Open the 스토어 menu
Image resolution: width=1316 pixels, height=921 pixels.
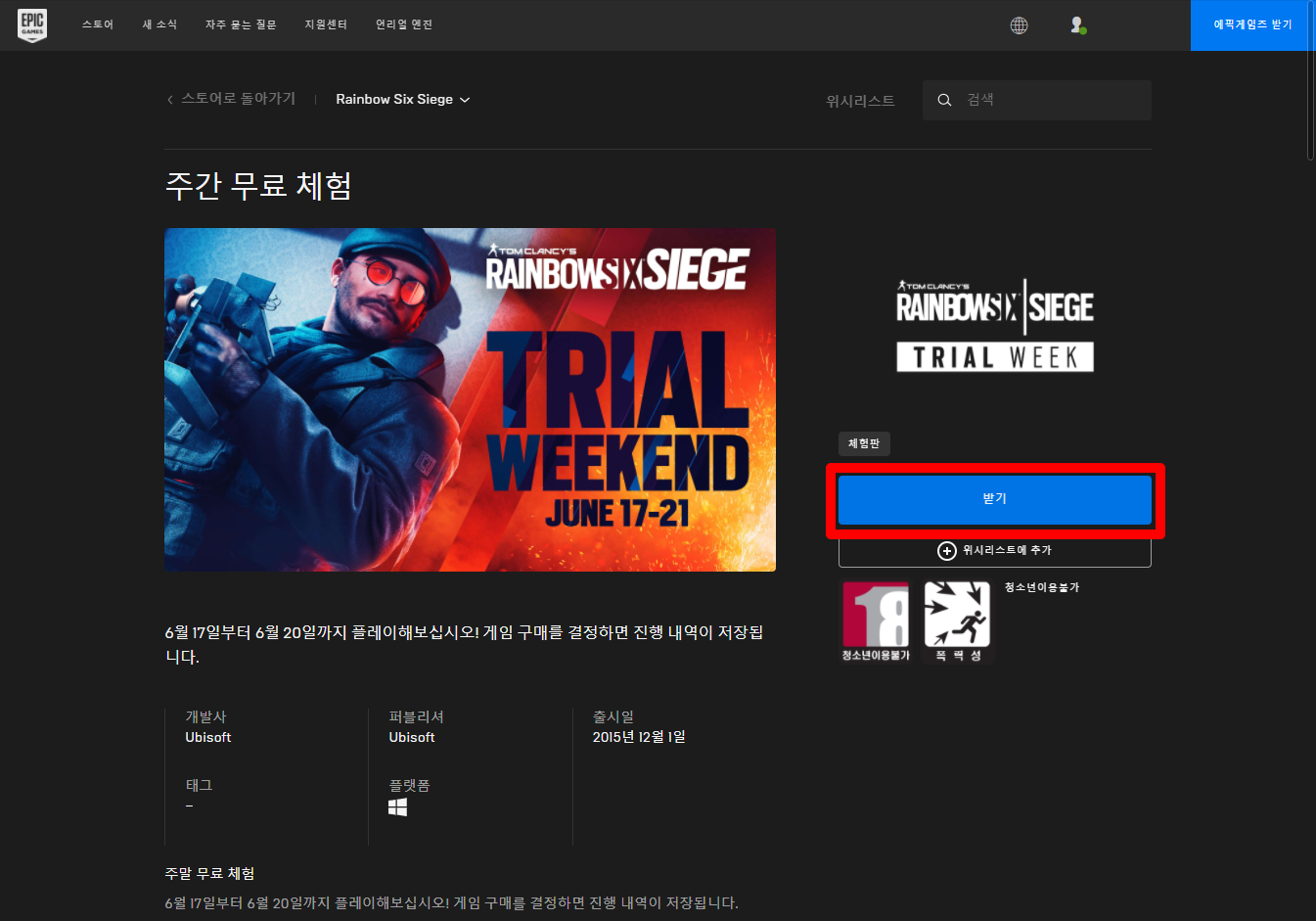tap(98, 25)
